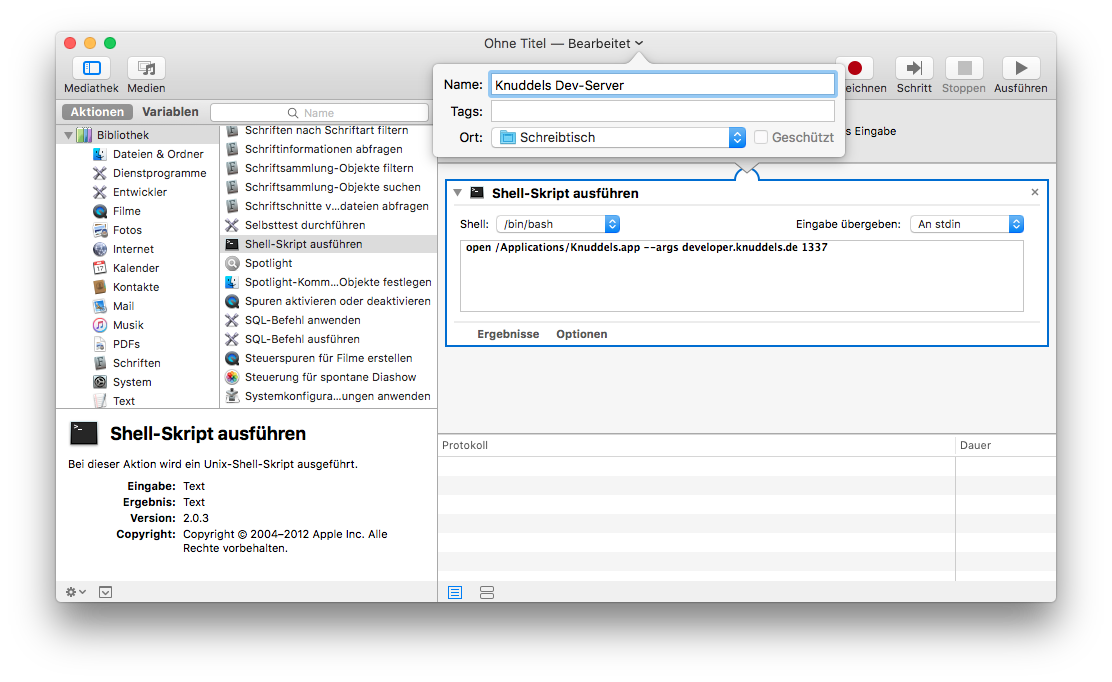Click the Protokoll column header
Screen dimensions: 1112x682
tap(696, 445)
